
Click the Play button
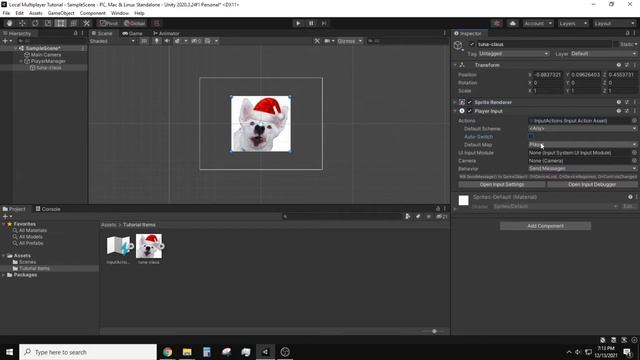(x=298, y=23)
